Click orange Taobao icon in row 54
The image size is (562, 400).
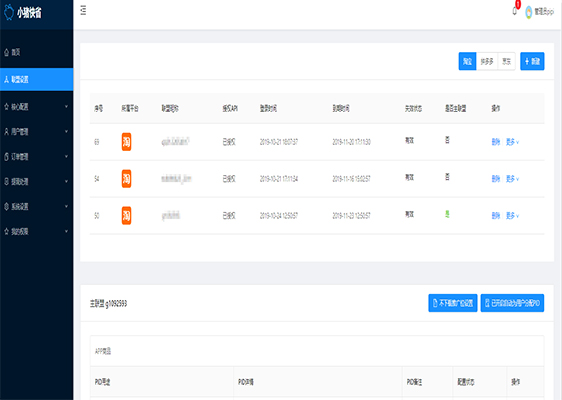tap(126, 178)
